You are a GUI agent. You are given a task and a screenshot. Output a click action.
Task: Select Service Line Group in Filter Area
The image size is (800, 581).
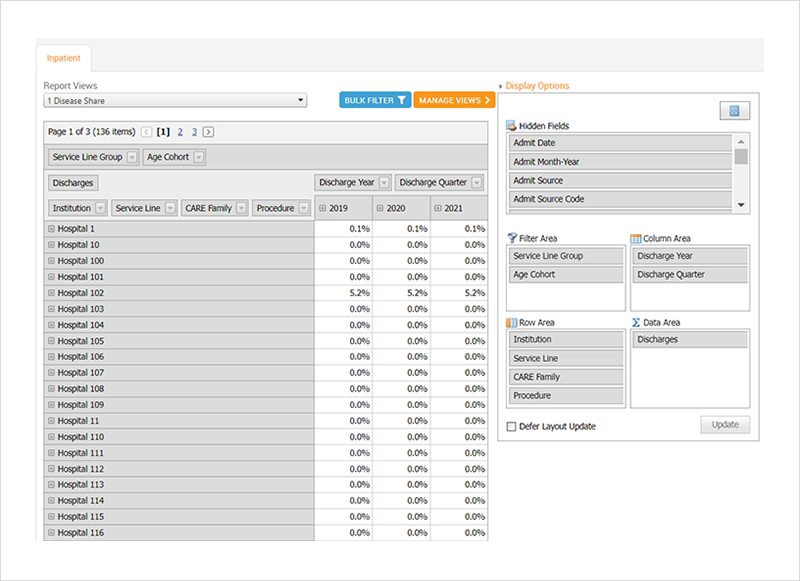(x=566, y=256)
